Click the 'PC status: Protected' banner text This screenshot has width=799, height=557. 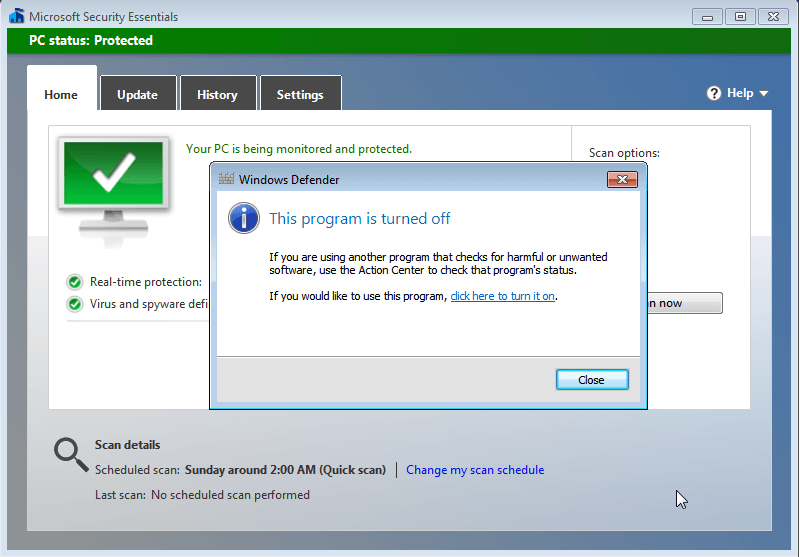pos(91,41)
